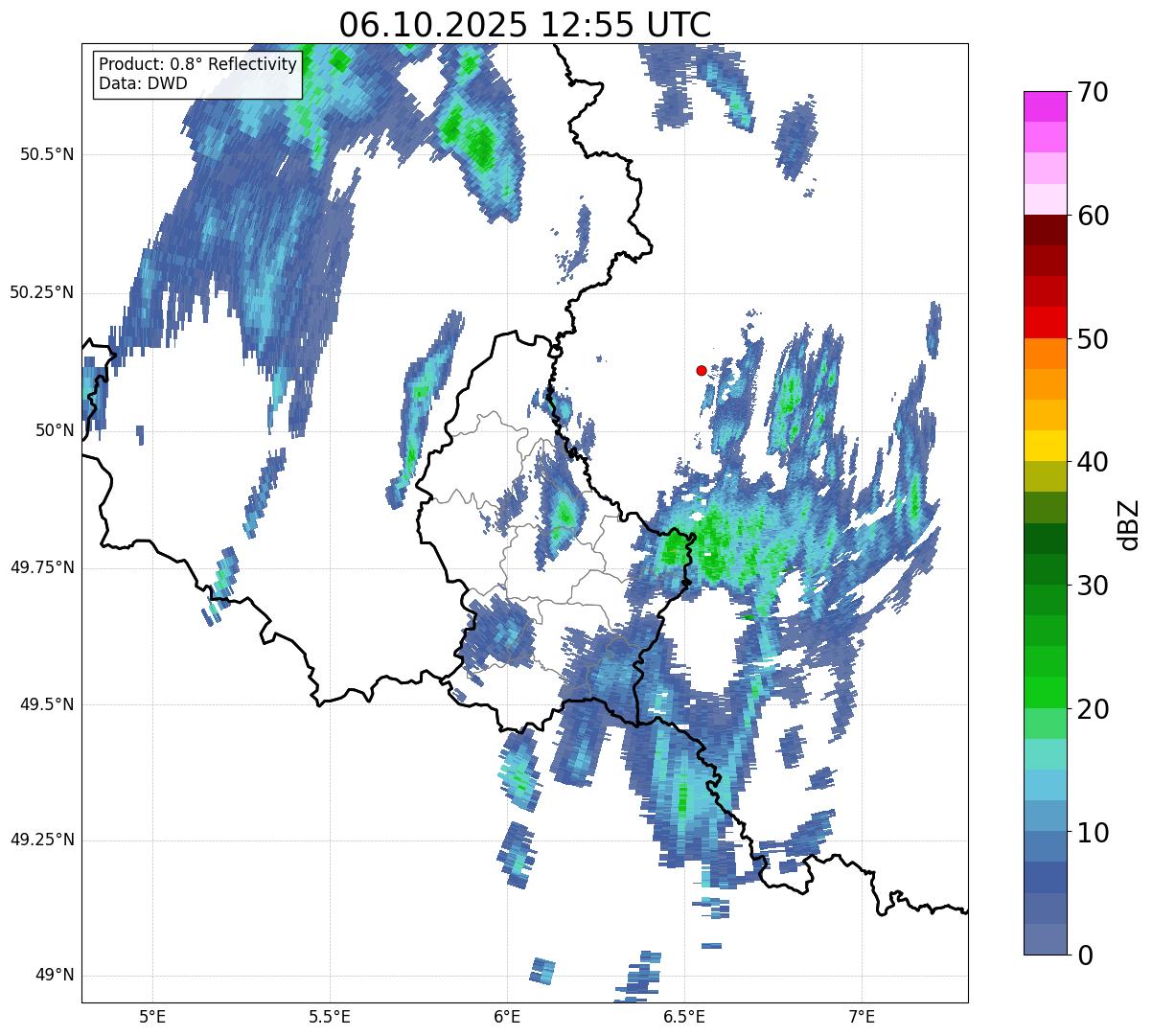Click the latitude label 49.5°N
The width and height of the screenshot is (1152, 1036).
tap(46, 704)
